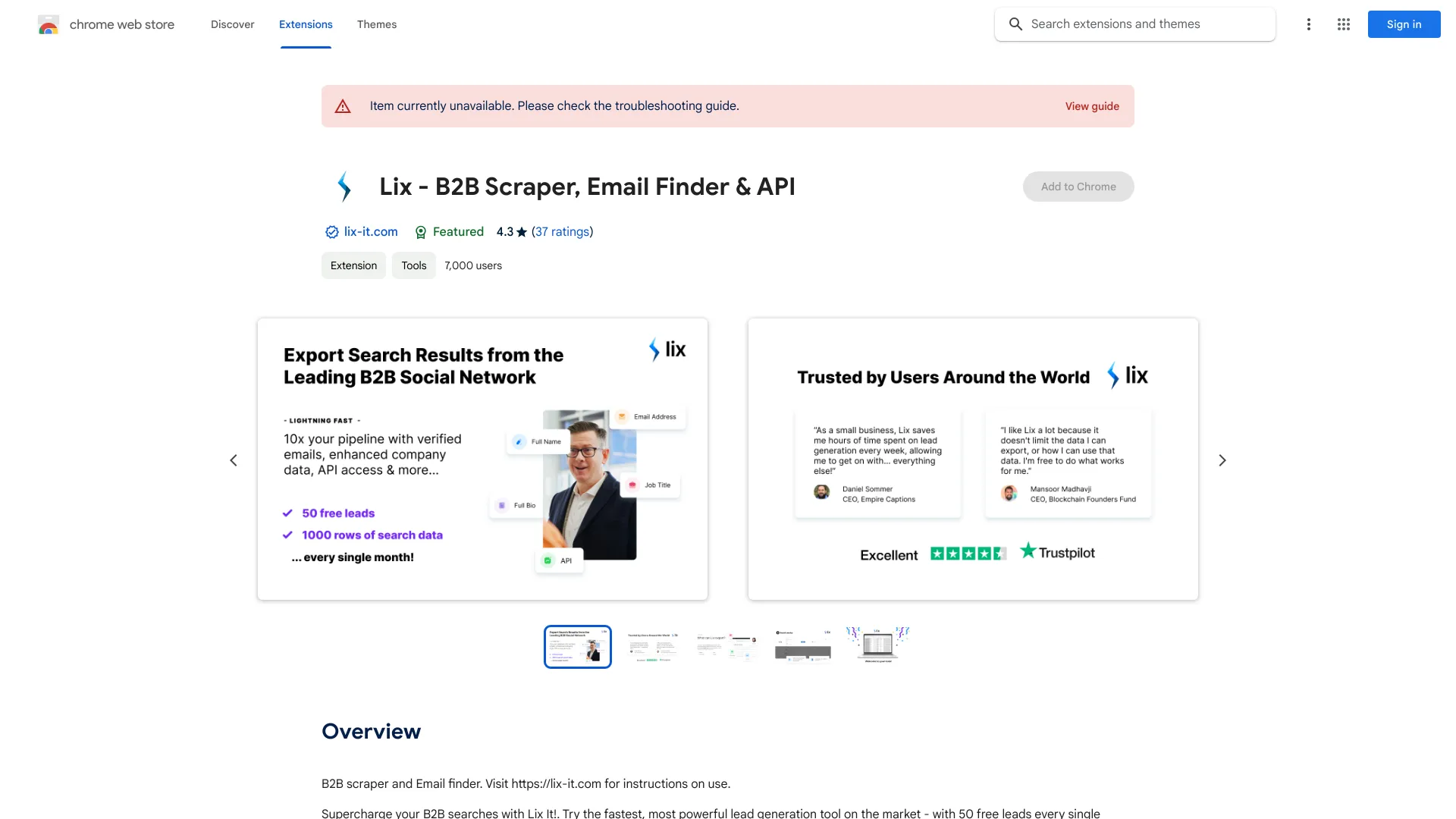Image resolution: width=1456 pixels, height=819 pixels.
Task: Click the Tools category tag
Action: click(413, 265)
